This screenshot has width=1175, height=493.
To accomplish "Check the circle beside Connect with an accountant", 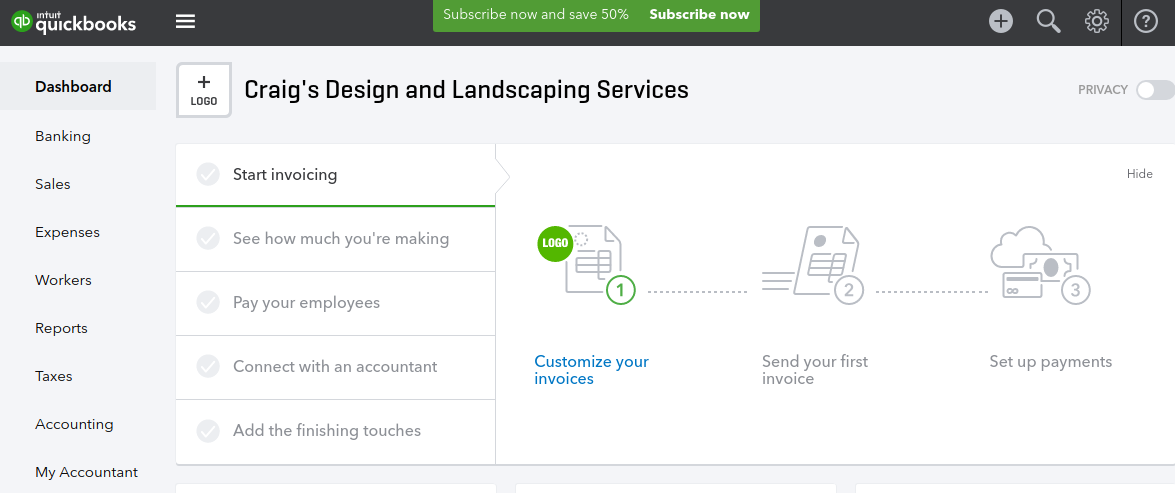I will tap(208, 366).
